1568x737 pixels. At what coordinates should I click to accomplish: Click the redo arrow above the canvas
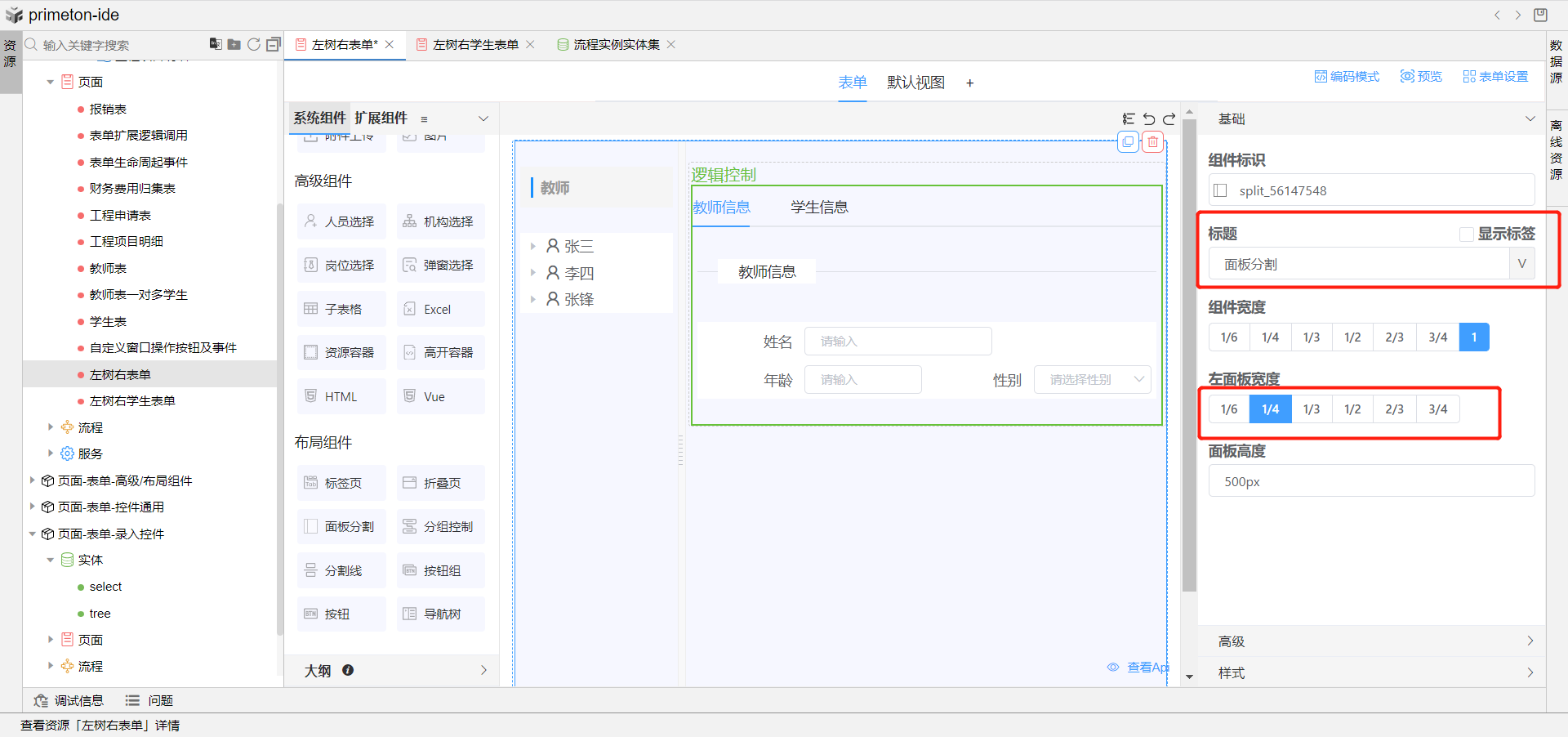click(1169, 119)
